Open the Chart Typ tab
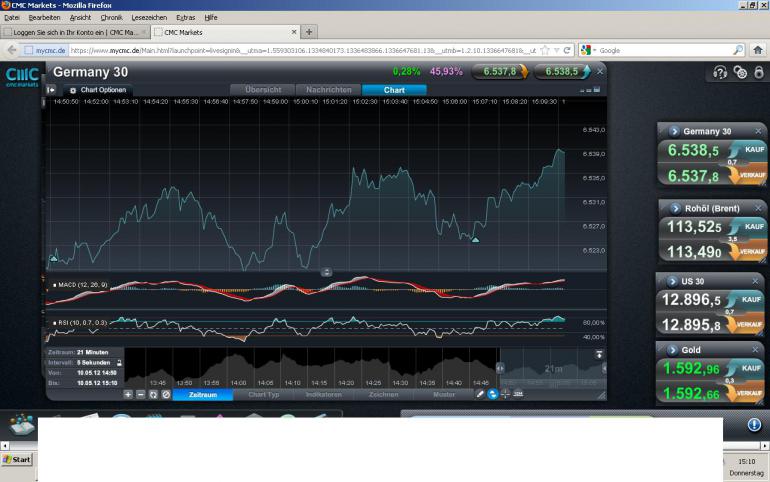This screenshot has width=770, height=482. click(x=264, y=395)
